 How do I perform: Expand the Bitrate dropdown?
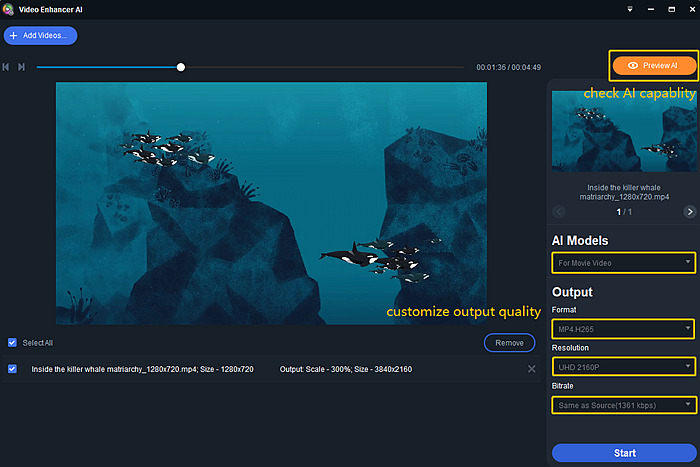pos(623,405)
